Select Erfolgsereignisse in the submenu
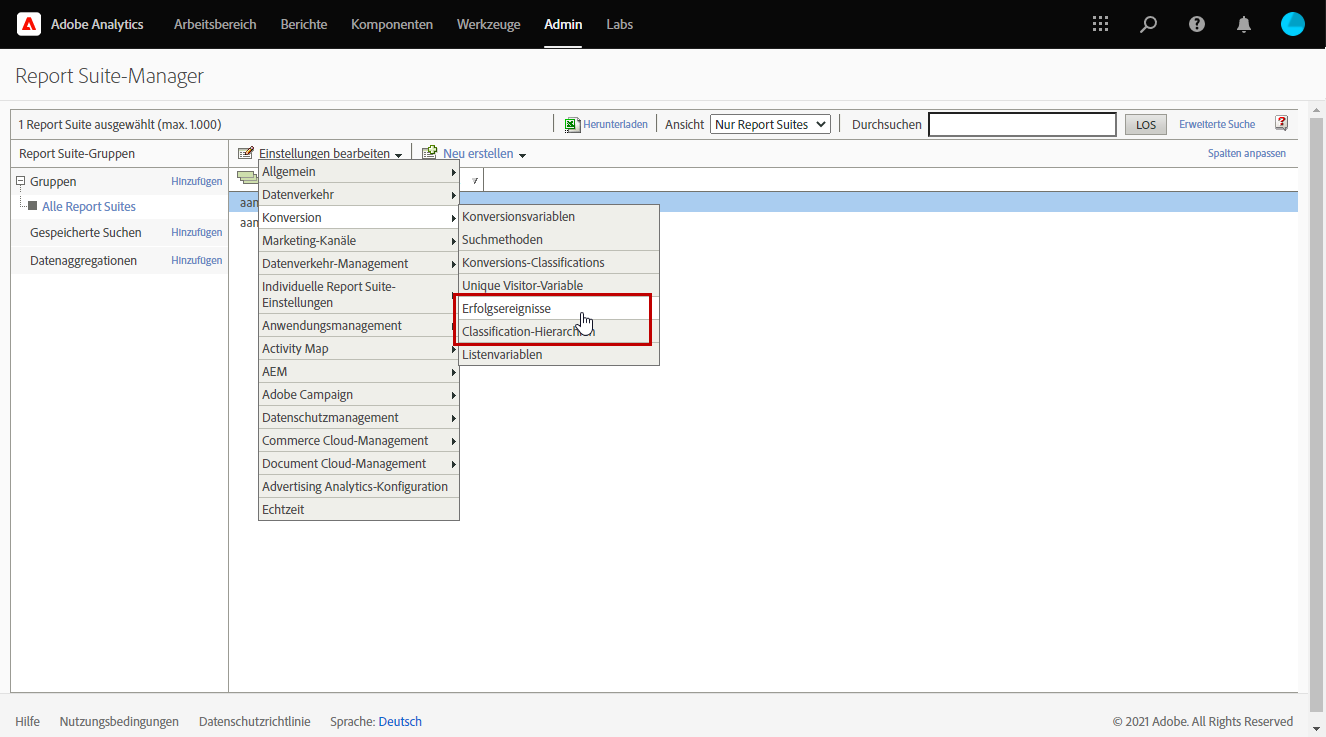The height and width of the screenshot is (737, 1326). click(x=559, y=309)
